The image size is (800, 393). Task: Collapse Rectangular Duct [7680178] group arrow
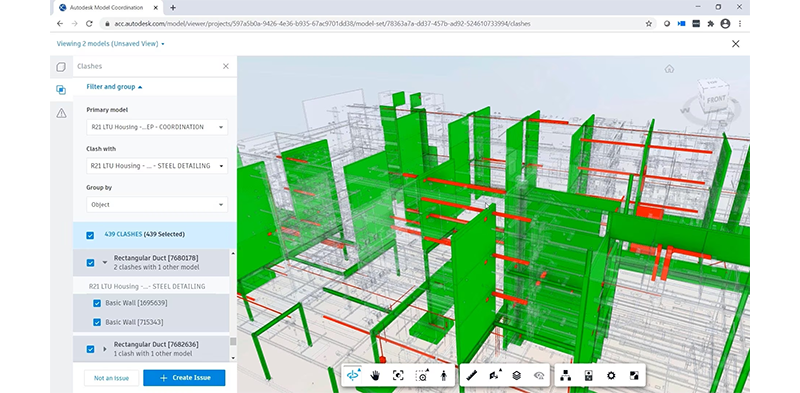(105, 263)
